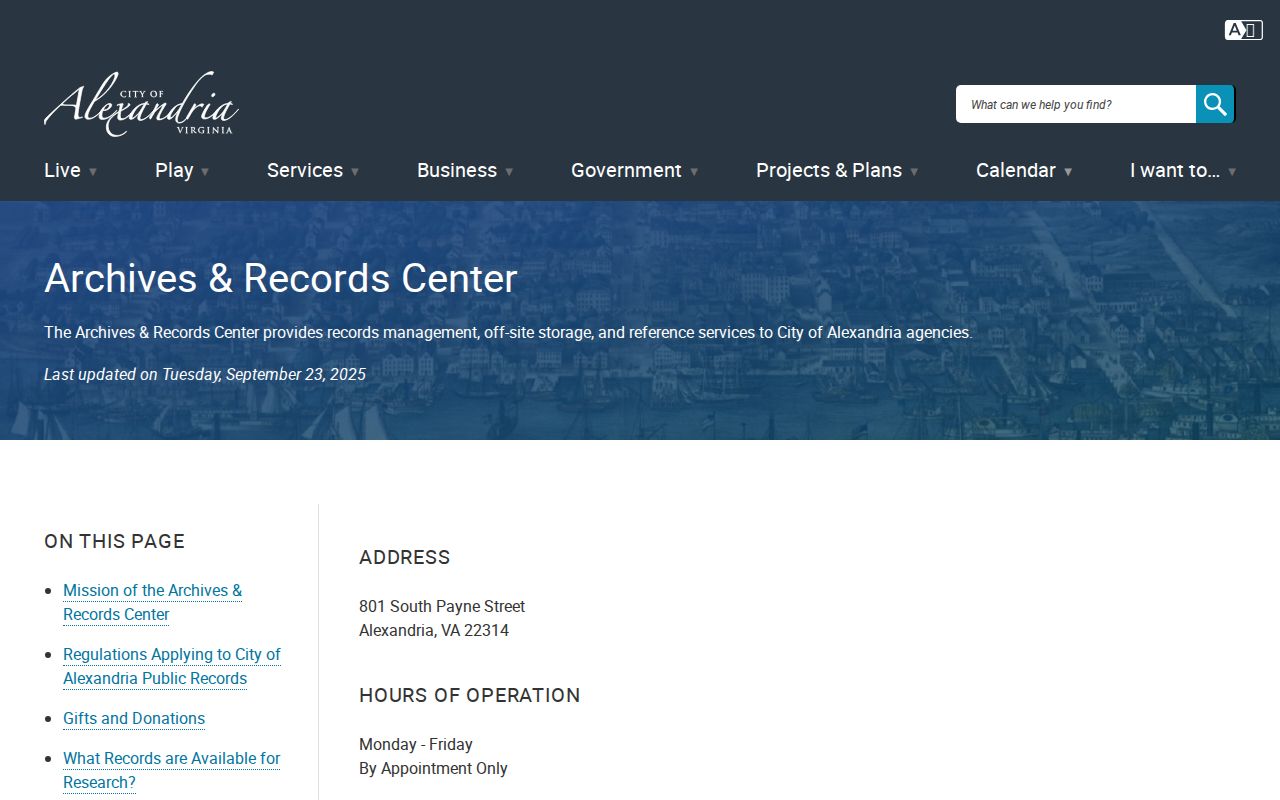
Task: Click the 'HOURS OF OPERATION' heading
Action: 470,695
